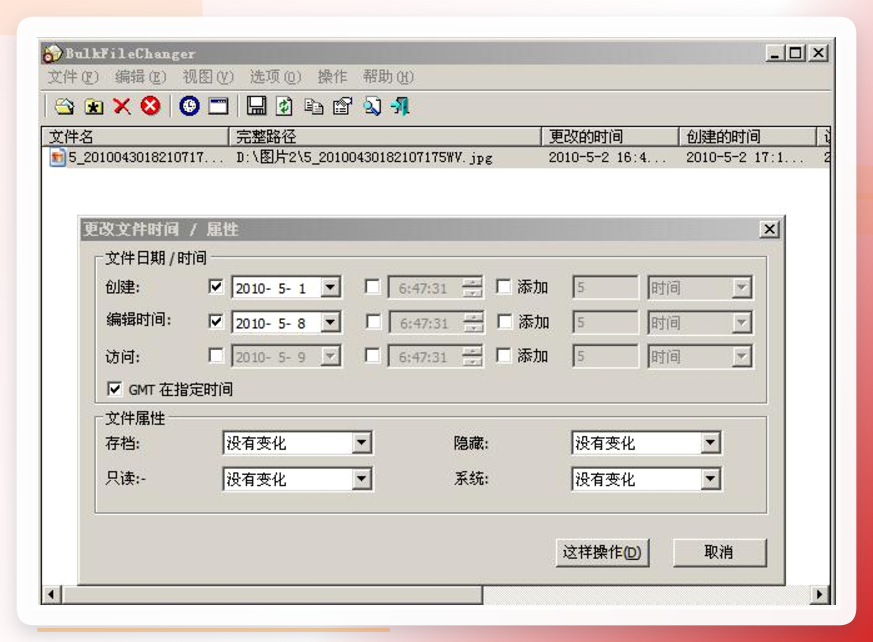873x642 pixels.
Task: Click the red X remove selected icon
Action: pyautogui.click(x=122, y=106)
